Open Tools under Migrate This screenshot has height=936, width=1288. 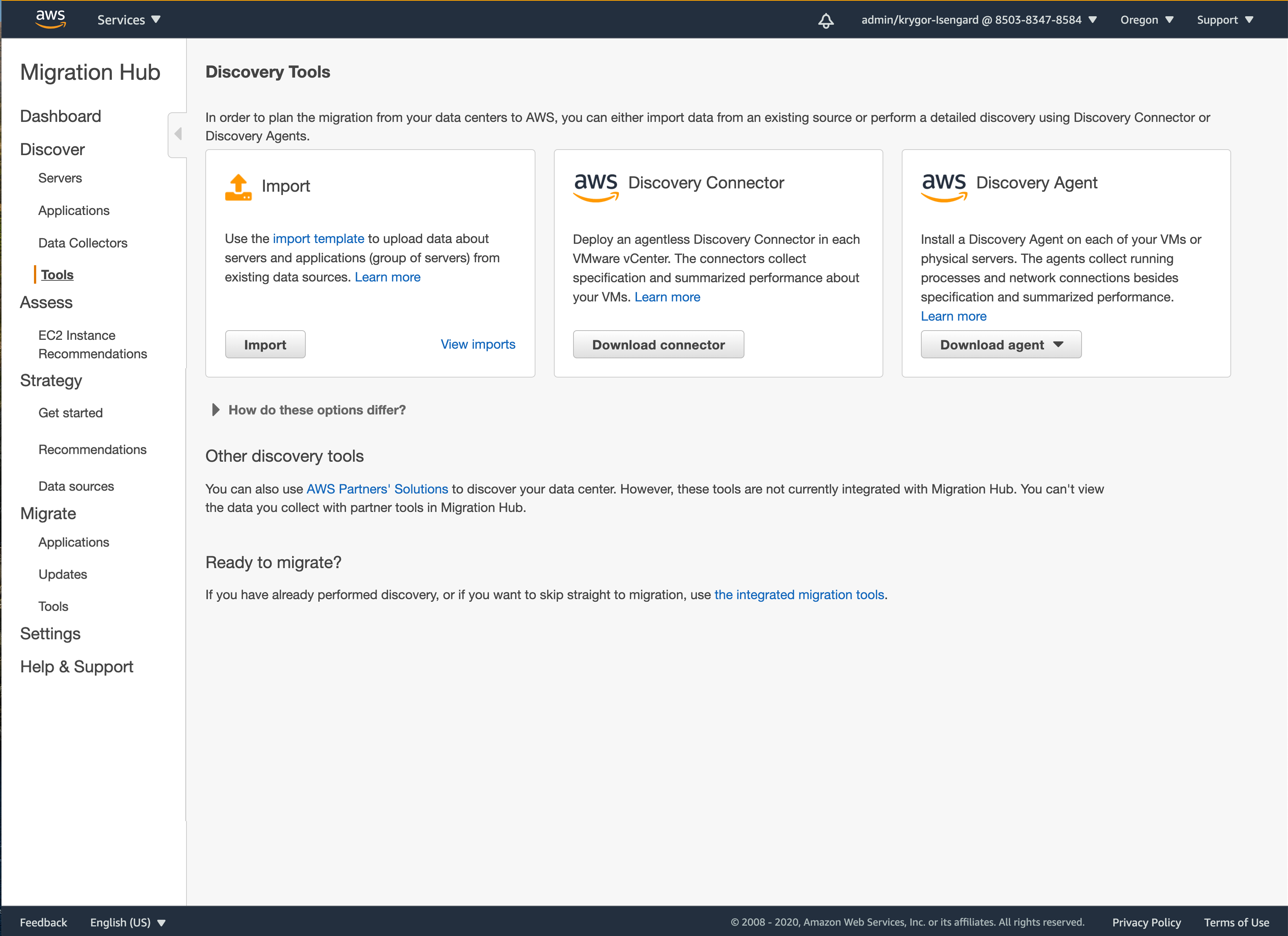(54, 606)
